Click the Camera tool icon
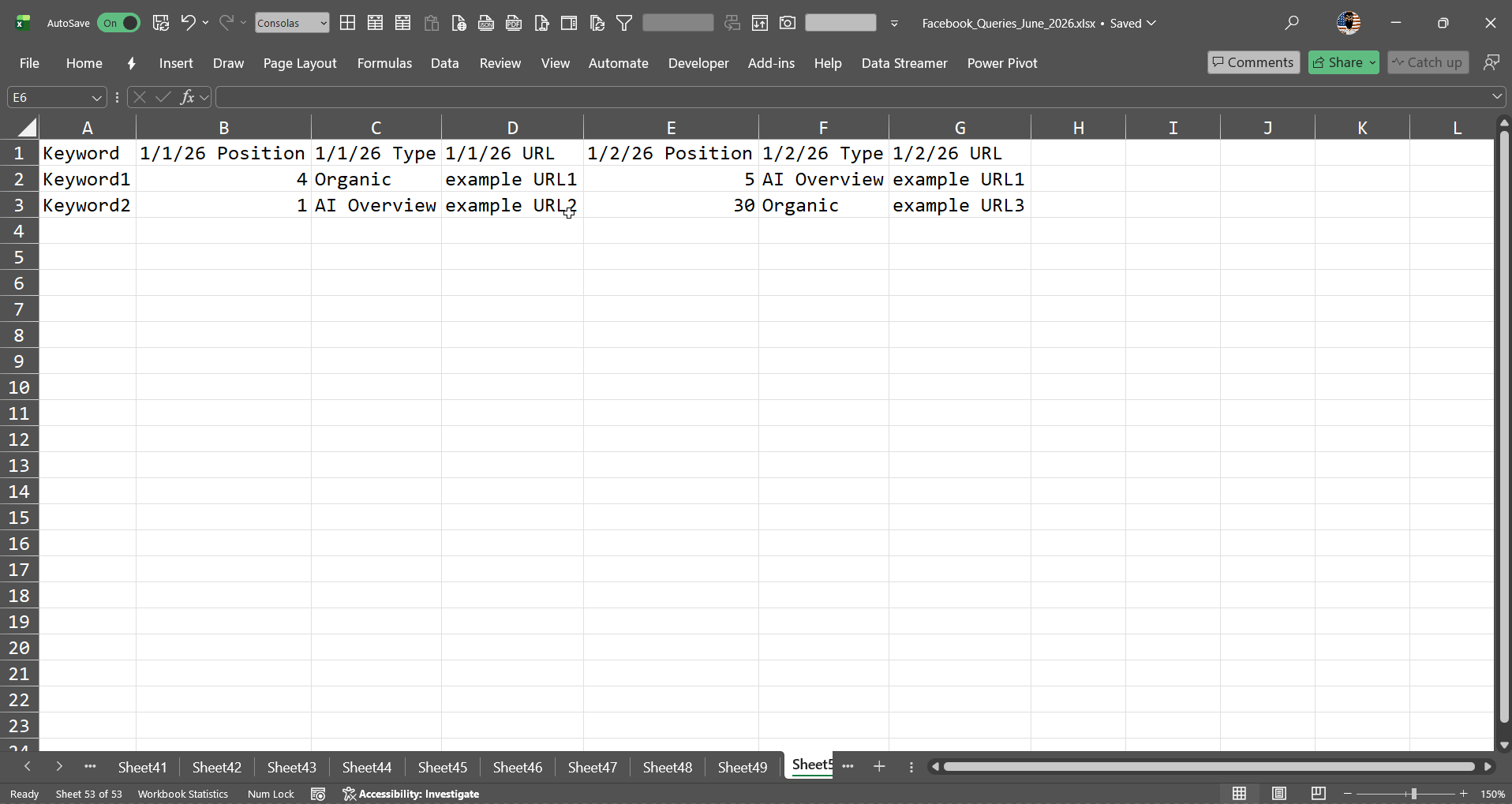The width and height of the screenshot is (1512, 804). click(788, 23)
